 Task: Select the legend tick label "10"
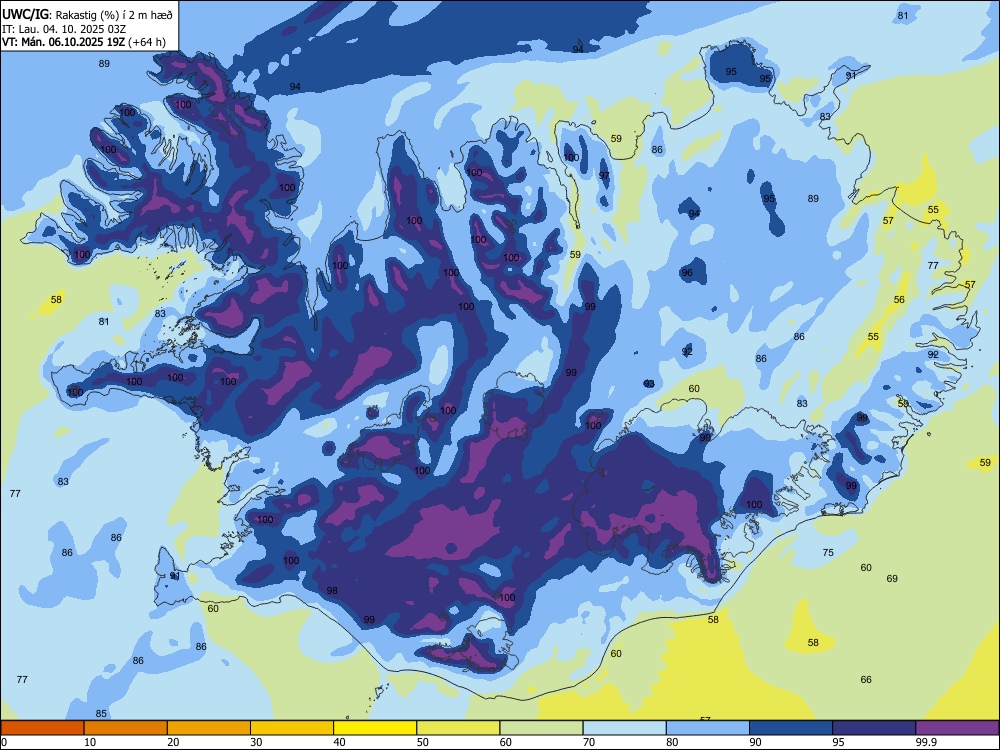(90, 742)
